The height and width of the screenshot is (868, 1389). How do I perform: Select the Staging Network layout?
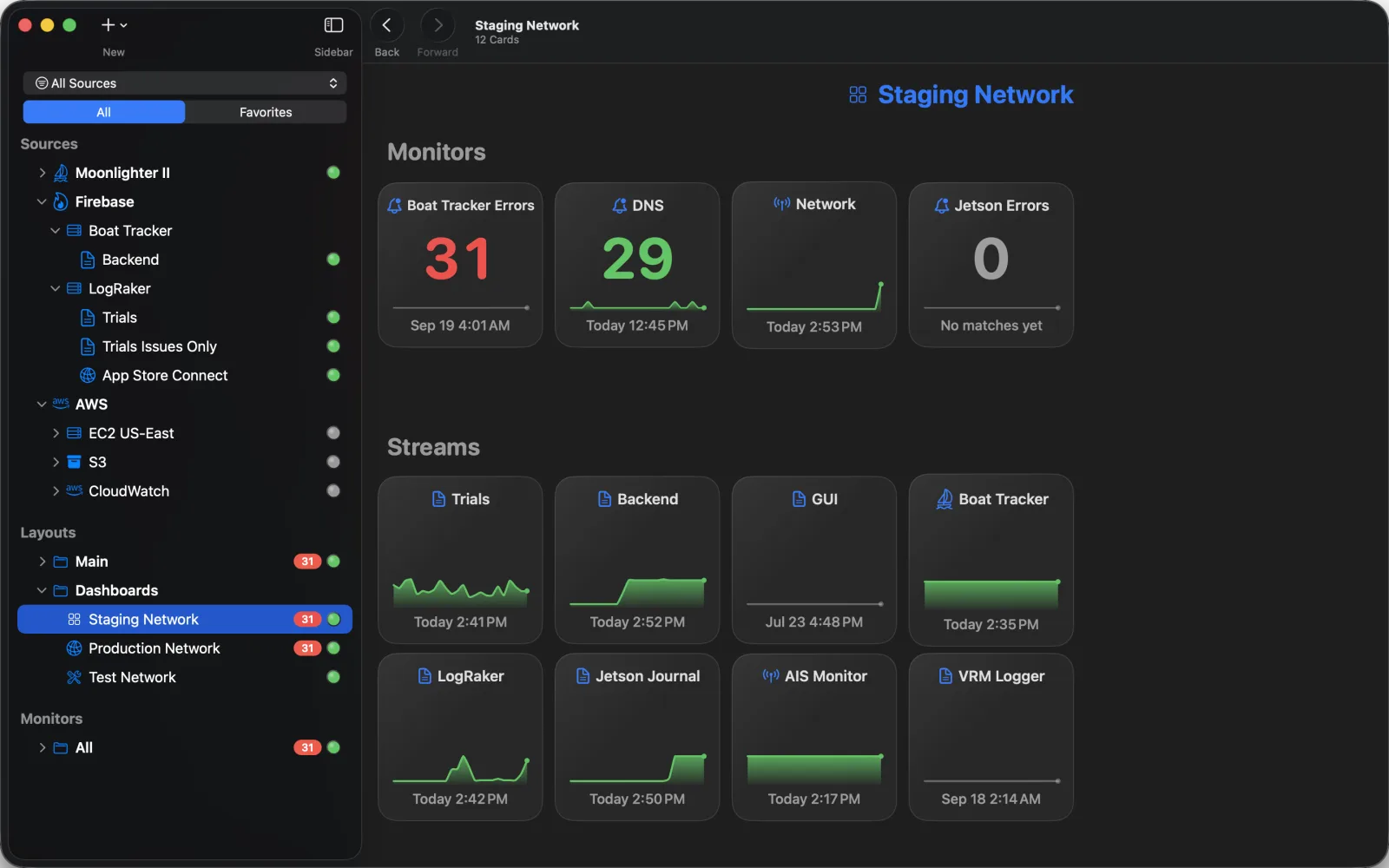185,620
